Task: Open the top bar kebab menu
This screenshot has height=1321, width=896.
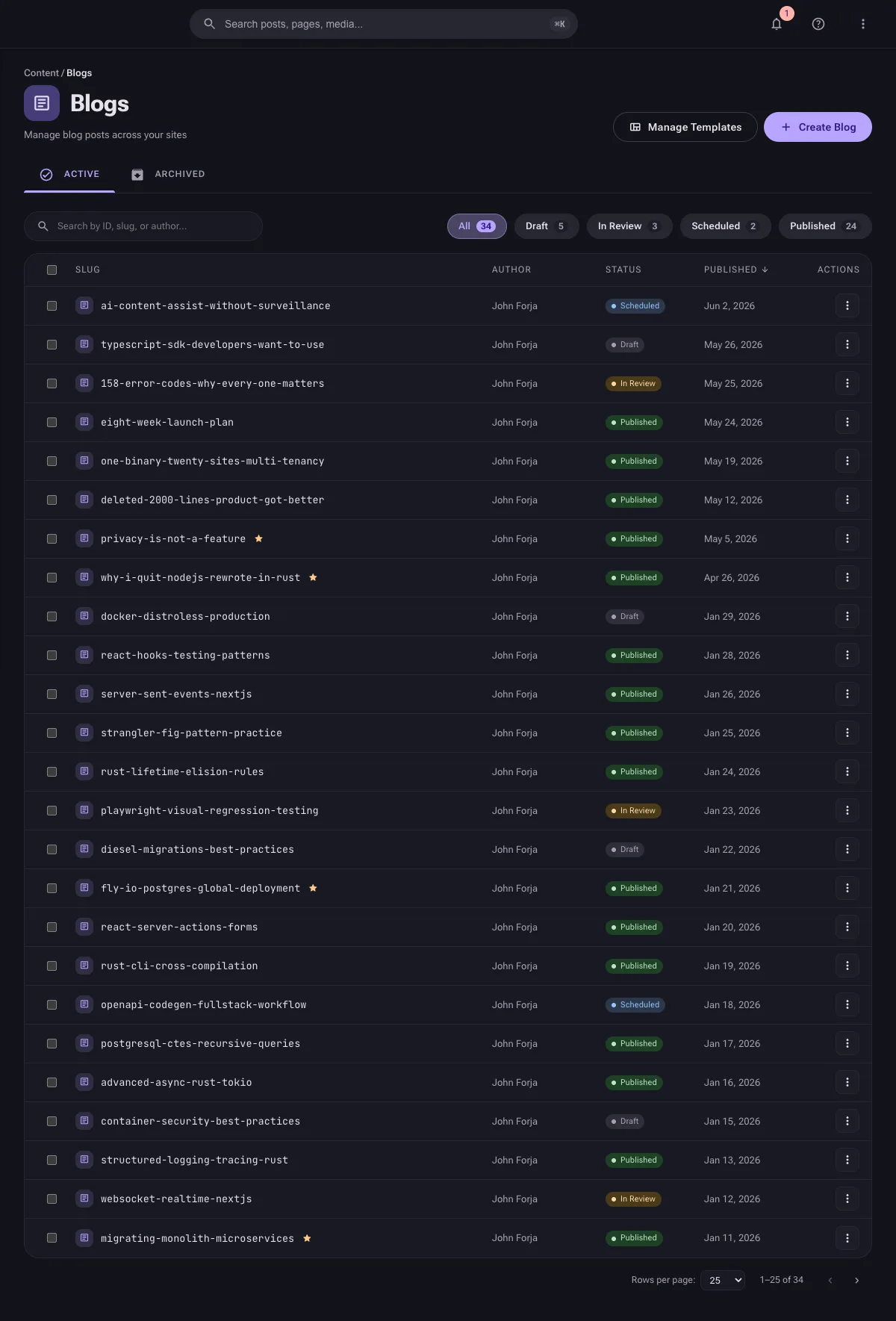Action: (863, 24)
